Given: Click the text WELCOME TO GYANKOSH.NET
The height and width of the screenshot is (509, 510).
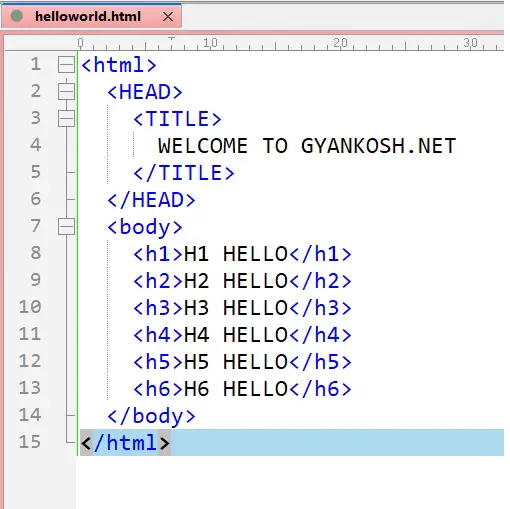Looking at the screenshot, I should pyautogui.click(x=307, y=146).
